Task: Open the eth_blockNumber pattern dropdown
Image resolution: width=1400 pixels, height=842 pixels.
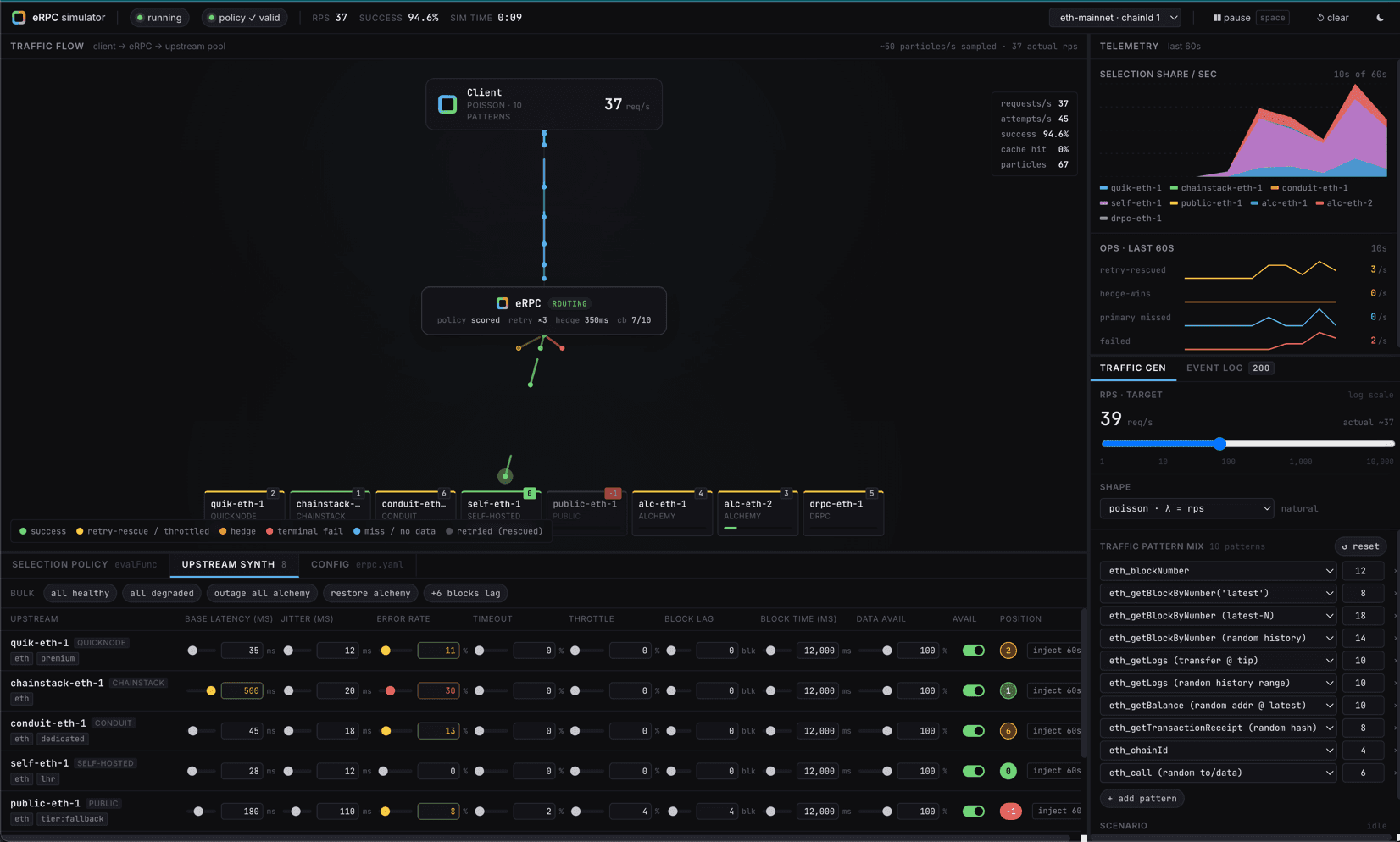Action: click(x=1219, y=571)
